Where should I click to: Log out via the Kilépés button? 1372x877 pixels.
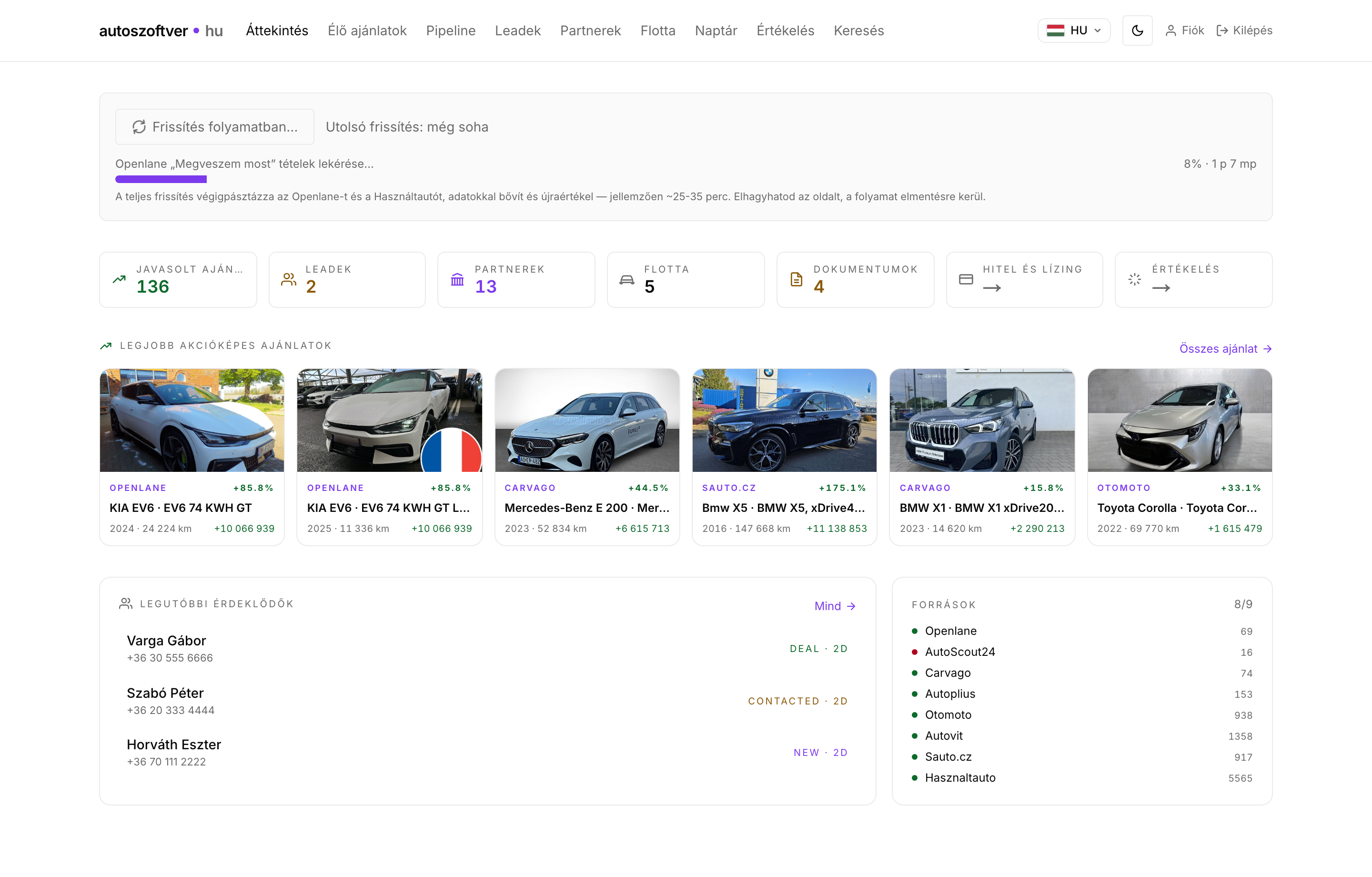(1244, 30)
